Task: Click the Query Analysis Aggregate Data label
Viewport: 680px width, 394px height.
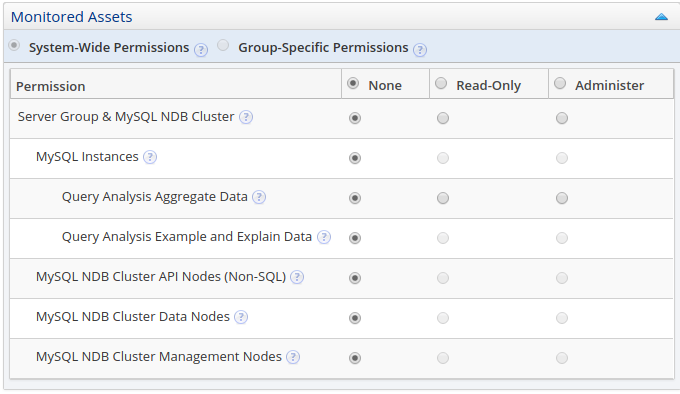Action: 154,197
